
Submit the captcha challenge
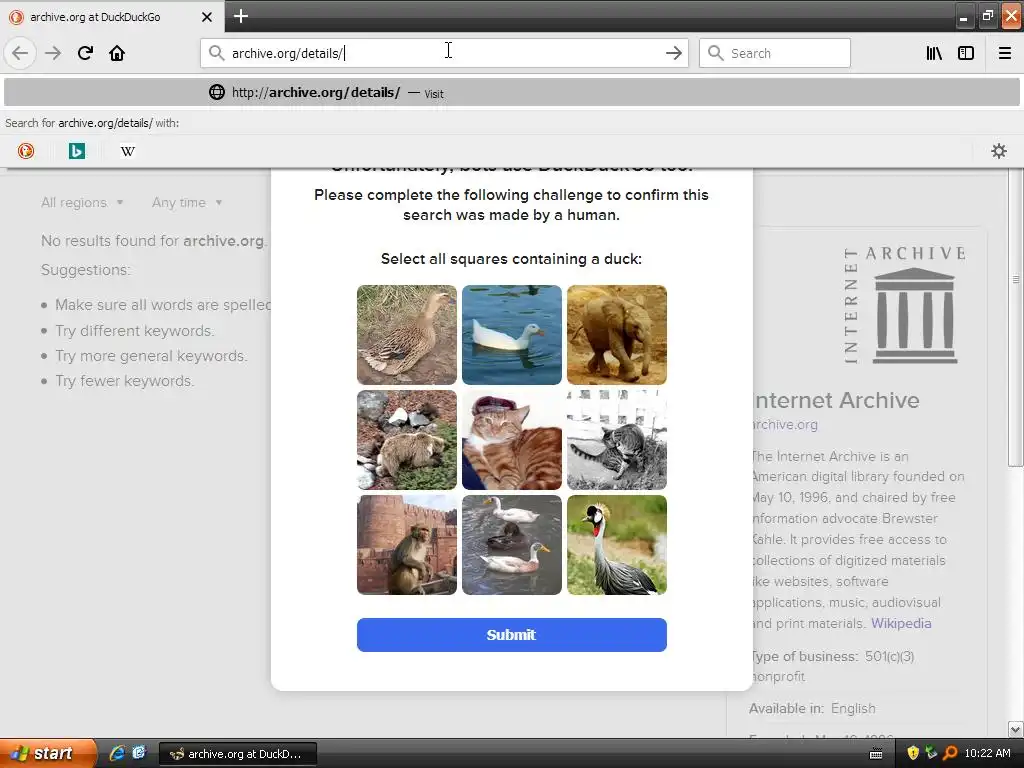(x=512, y=635)
